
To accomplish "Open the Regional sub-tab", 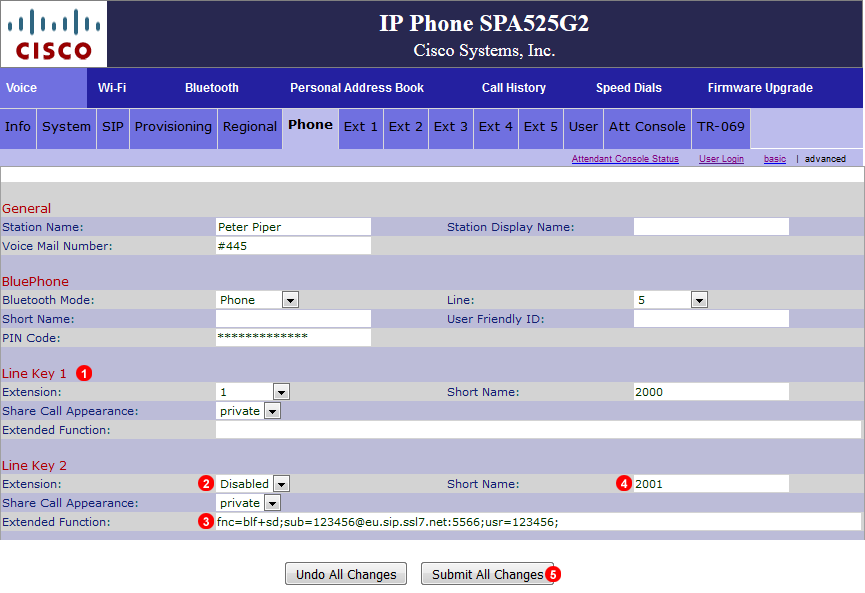I will point(250,129).
